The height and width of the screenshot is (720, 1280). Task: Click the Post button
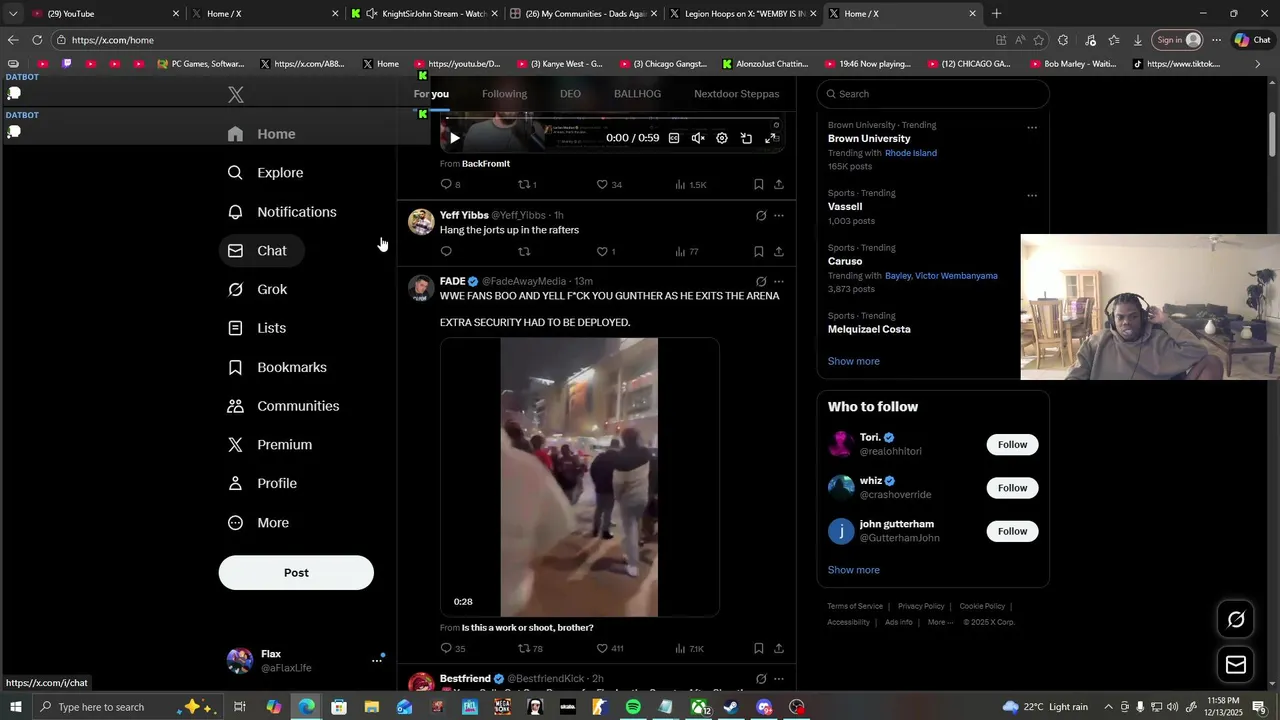click(x=296, y=573)
